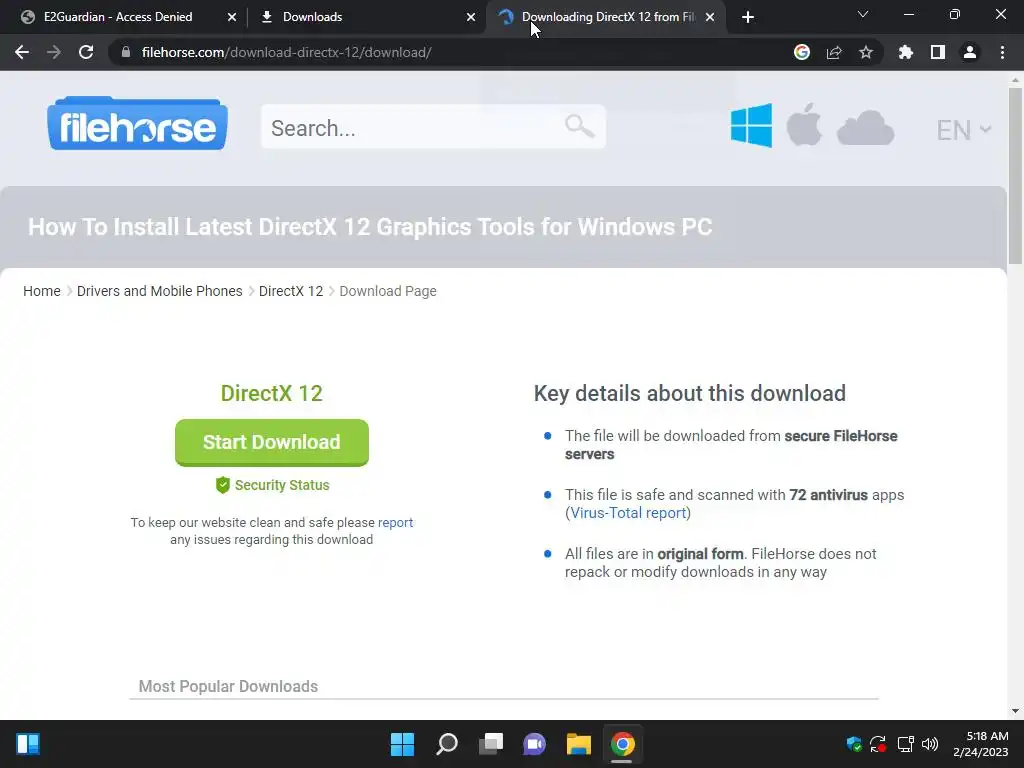Open the Windows Start menu
This screenshot has width=1024, height=768.
coord(402,744)
